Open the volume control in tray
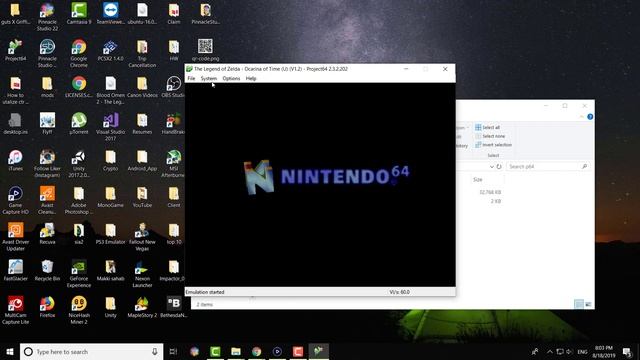The image size is (640, 360). point(570,352)
